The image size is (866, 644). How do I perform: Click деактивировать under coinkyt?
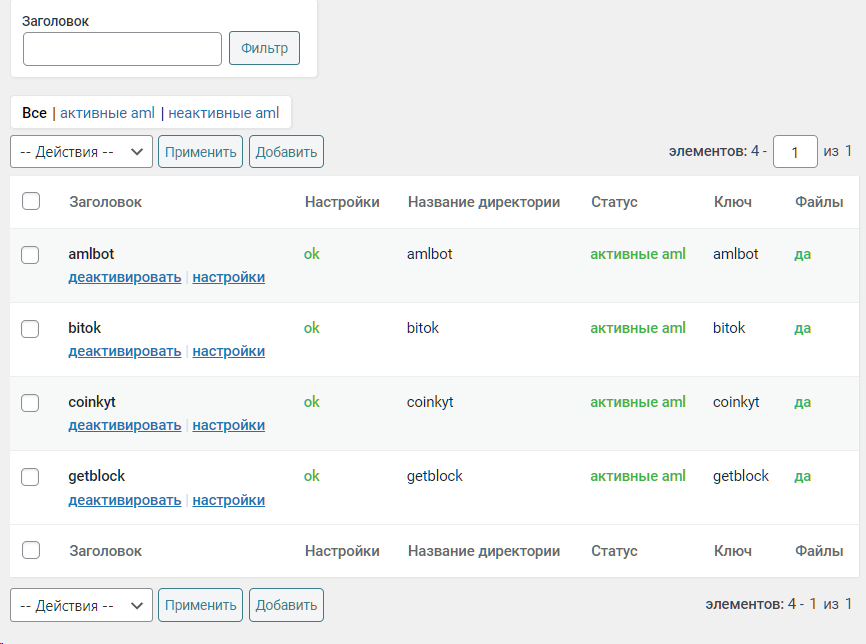click(x=124, y=426)
